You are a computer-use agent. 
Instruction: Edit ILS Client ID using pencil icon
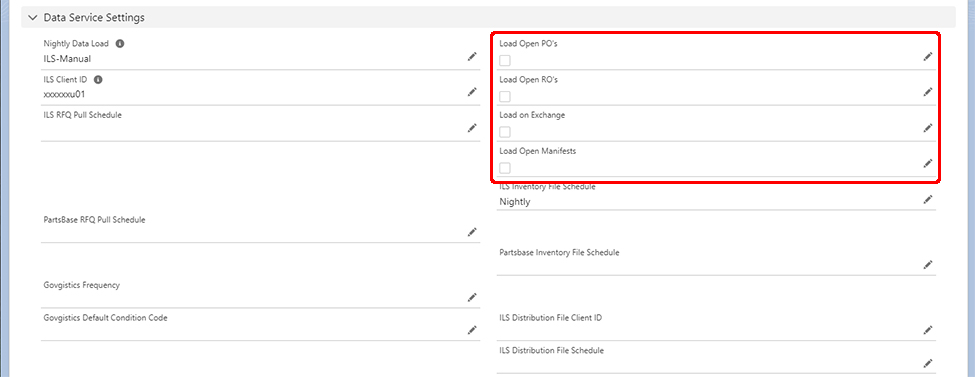[x=472, y=92]
